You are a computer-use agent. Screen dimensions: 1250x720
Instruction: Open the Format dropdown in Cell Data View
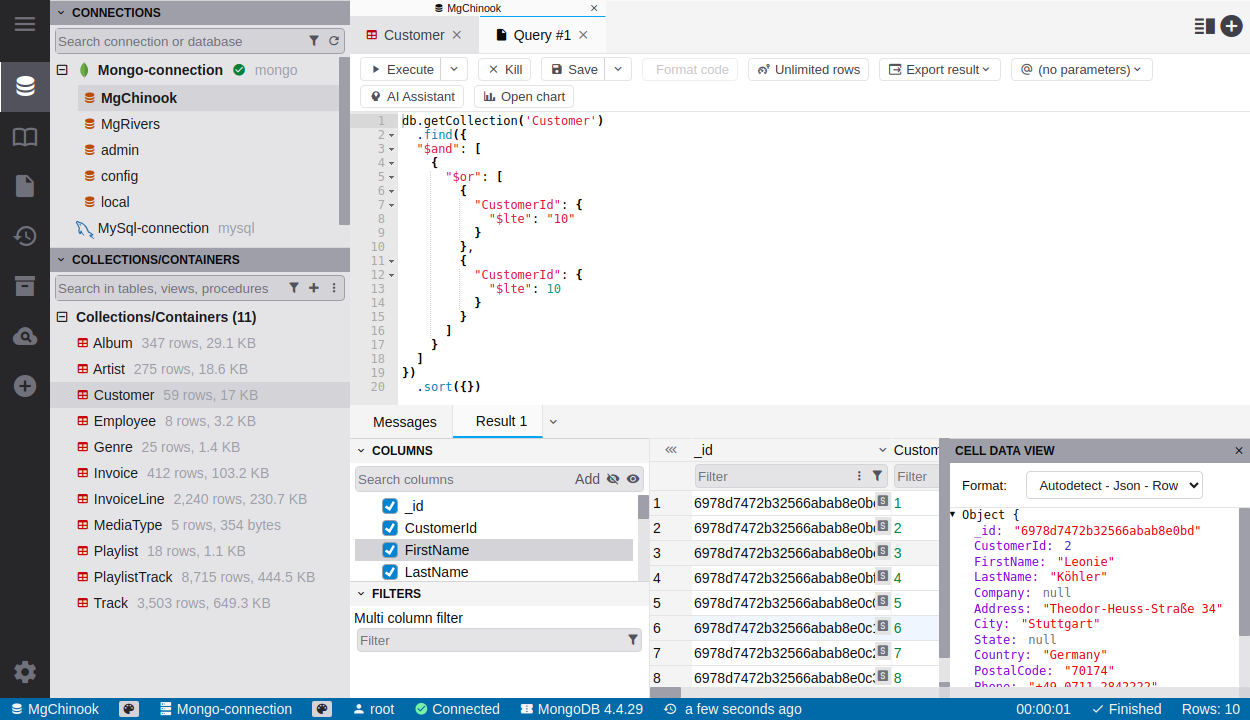(1113, 485)
